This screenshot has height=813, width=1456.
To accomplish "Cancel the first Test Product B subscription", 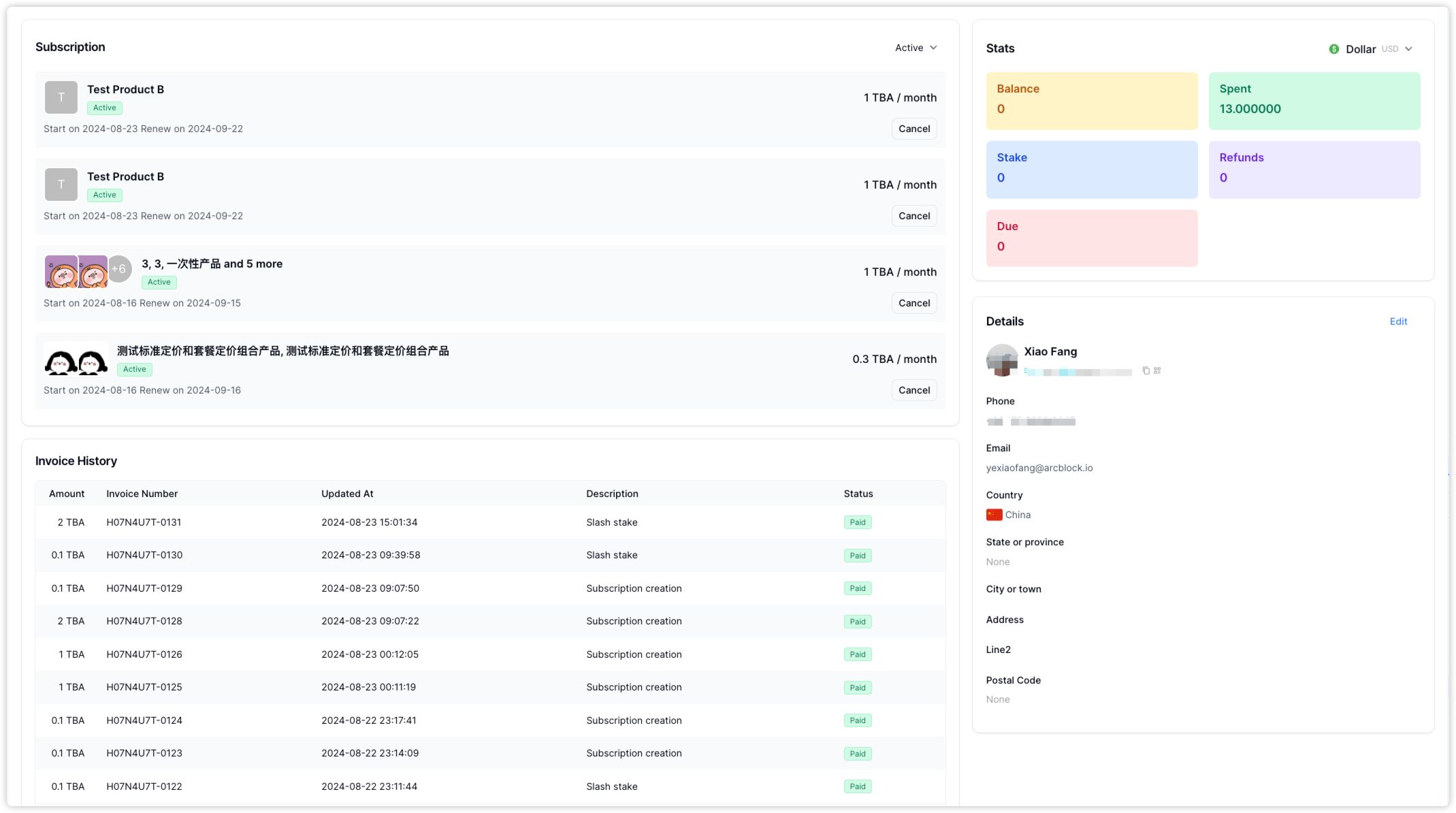I will pyautogui.click(x=913, y=129).
